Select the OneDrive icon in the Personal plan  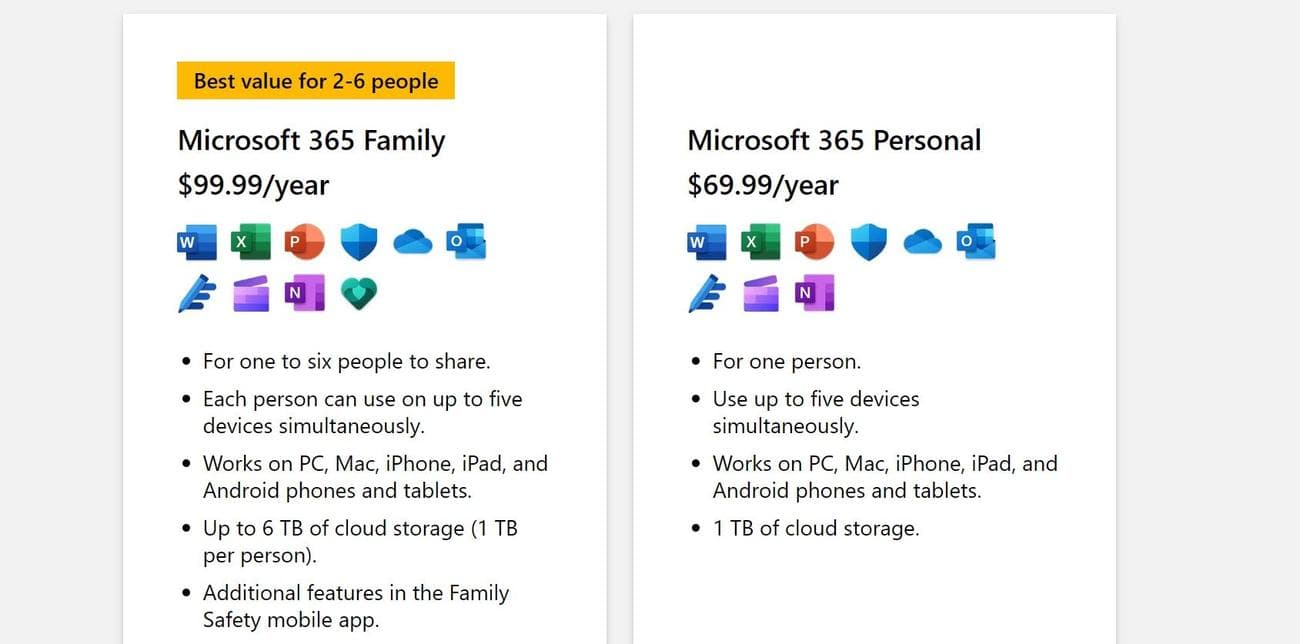923,241
